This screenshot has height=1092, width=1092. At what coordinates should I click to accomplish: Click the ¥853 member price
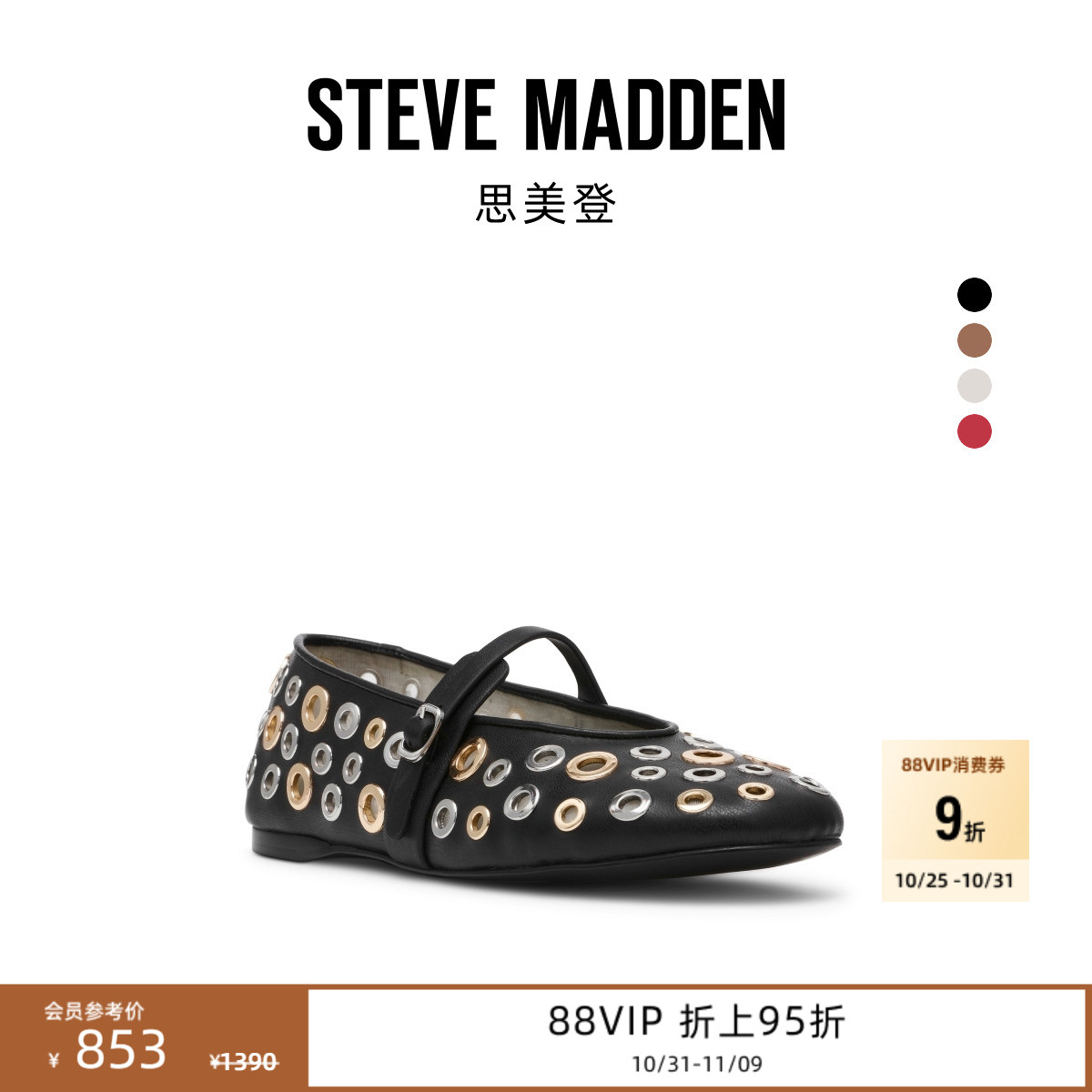107,1050
